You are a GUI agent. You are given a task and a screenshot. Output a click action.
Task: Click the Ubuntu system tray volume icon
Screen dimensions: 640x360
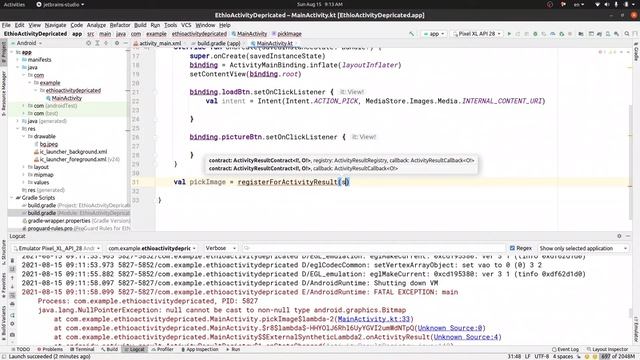607,4
